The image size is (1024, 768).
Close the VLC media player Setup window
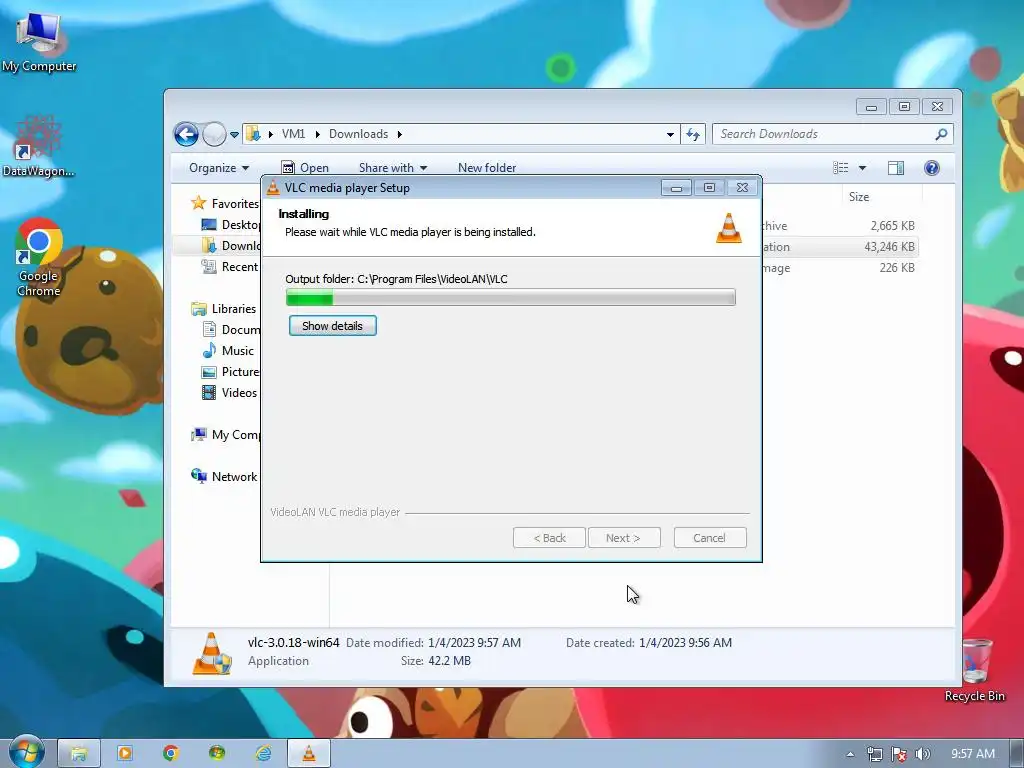tap(742, 188)
